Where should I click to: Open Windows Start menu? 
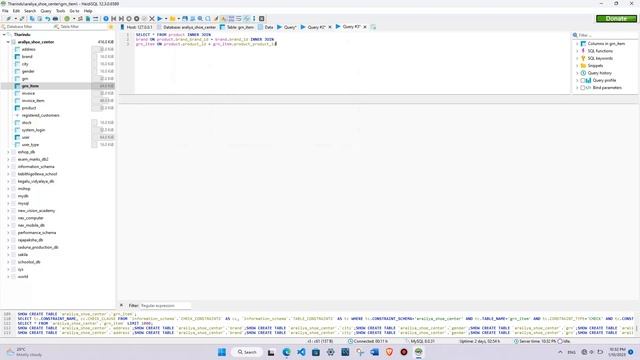(x=222, y=352)
